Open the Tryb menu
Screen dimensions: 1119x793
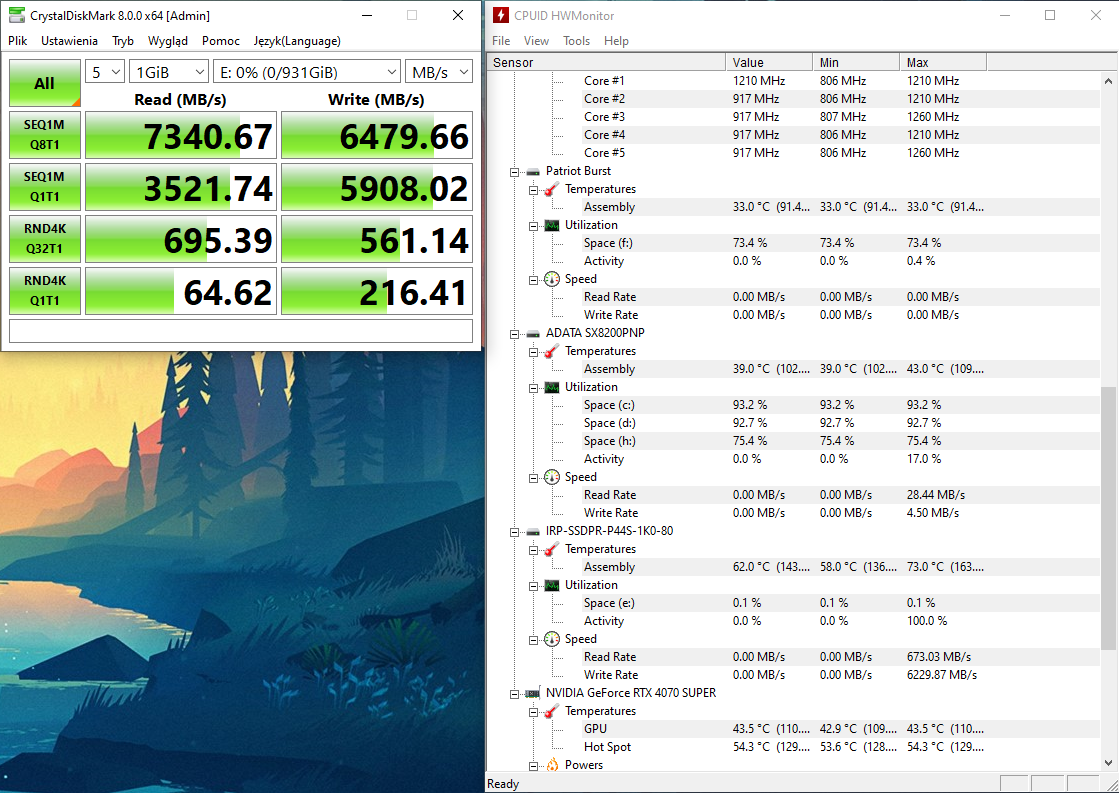123,41
